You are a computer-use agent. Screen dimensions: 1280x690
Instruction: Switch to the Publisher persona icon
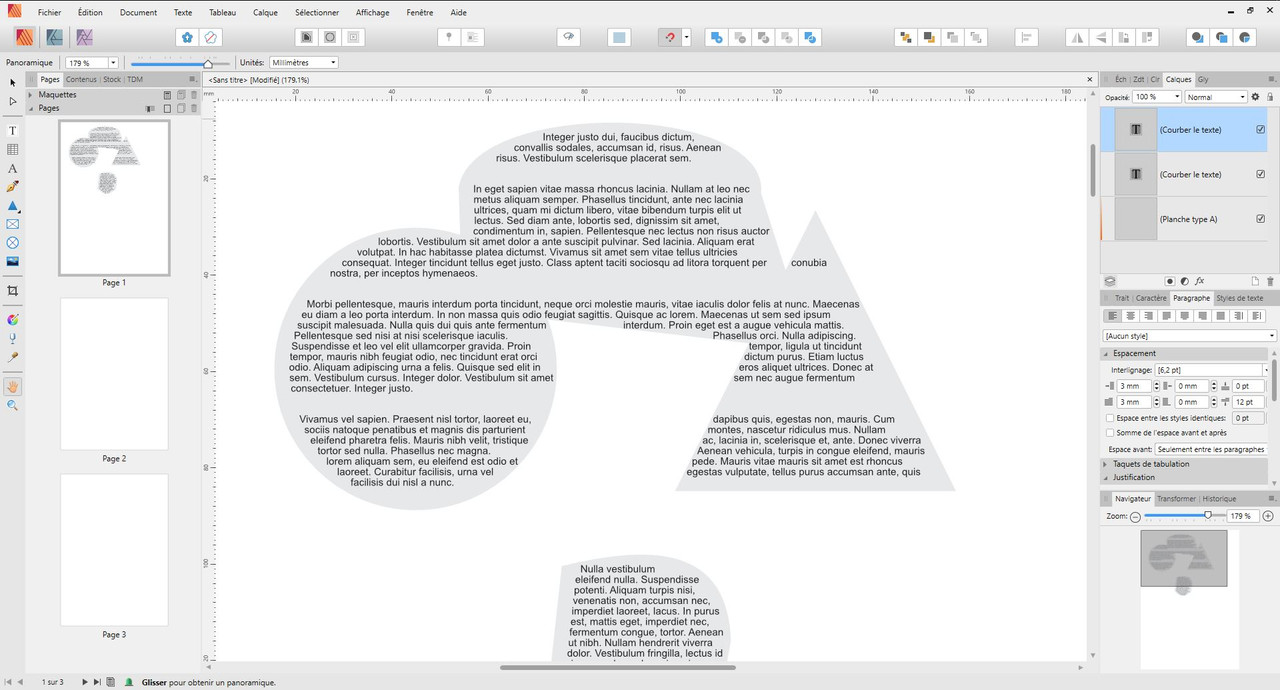tap(26, 37)
